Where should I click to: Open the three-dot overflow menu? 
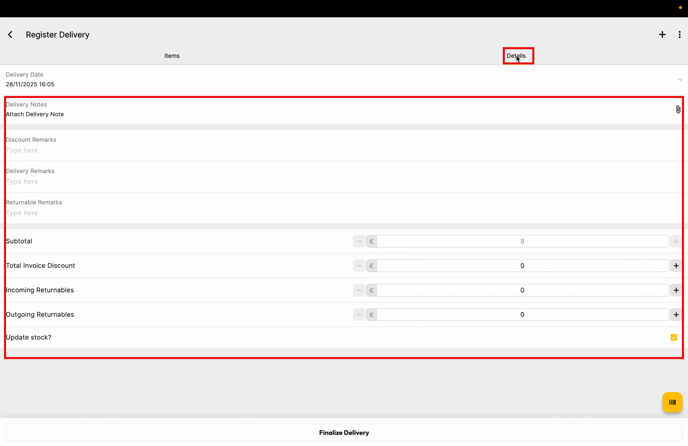click(679, 35)
